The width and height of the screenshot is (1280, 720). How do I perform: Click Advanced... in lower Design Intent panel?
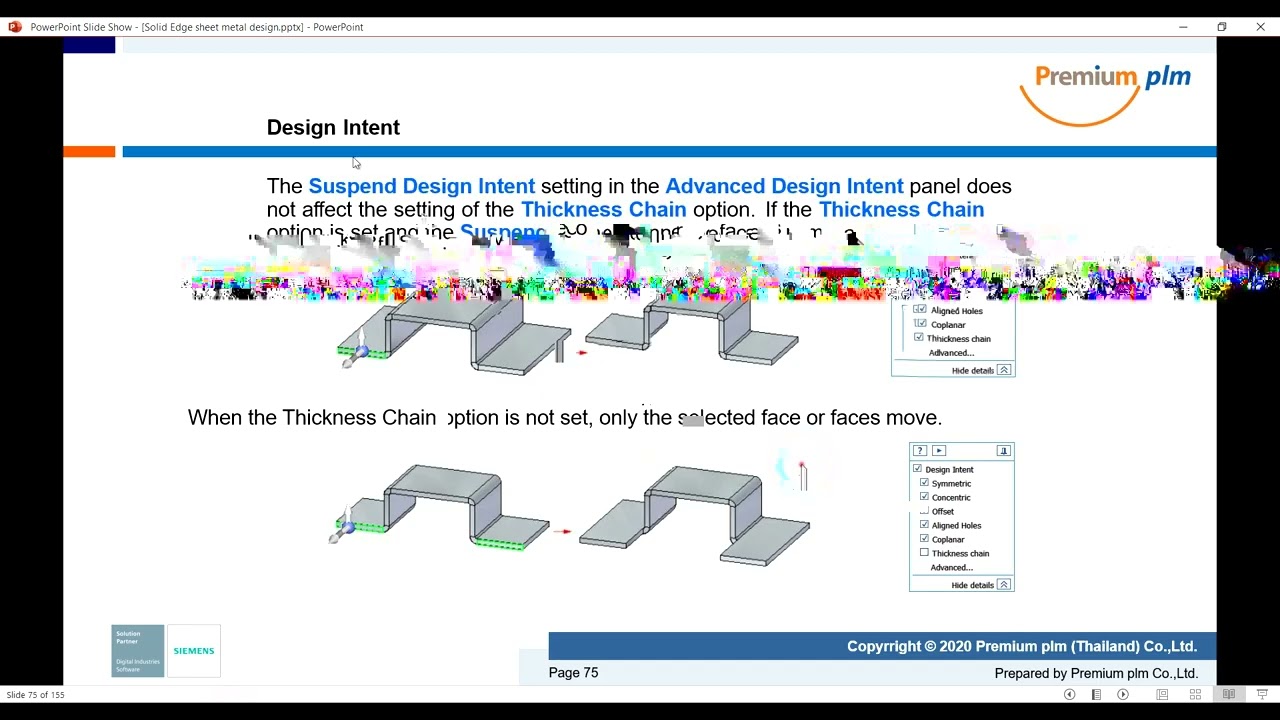tap(952, 567)
